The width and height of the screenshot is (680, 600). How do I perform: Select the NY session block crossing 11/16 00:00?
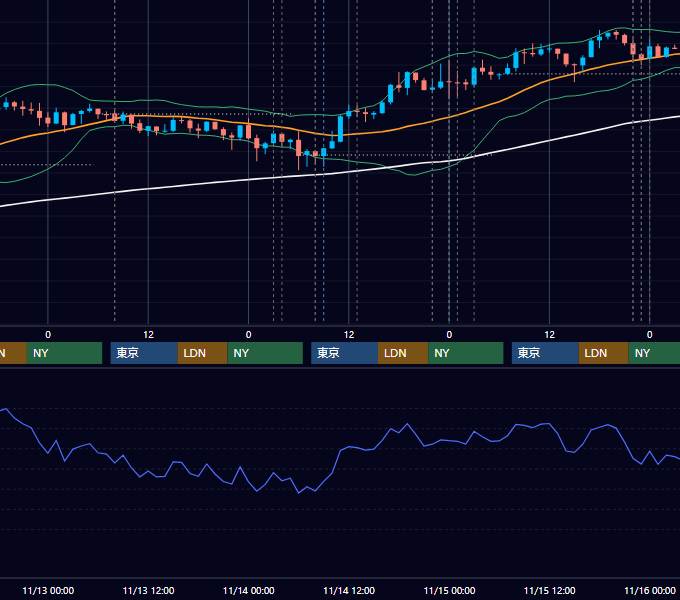[654, 353]
